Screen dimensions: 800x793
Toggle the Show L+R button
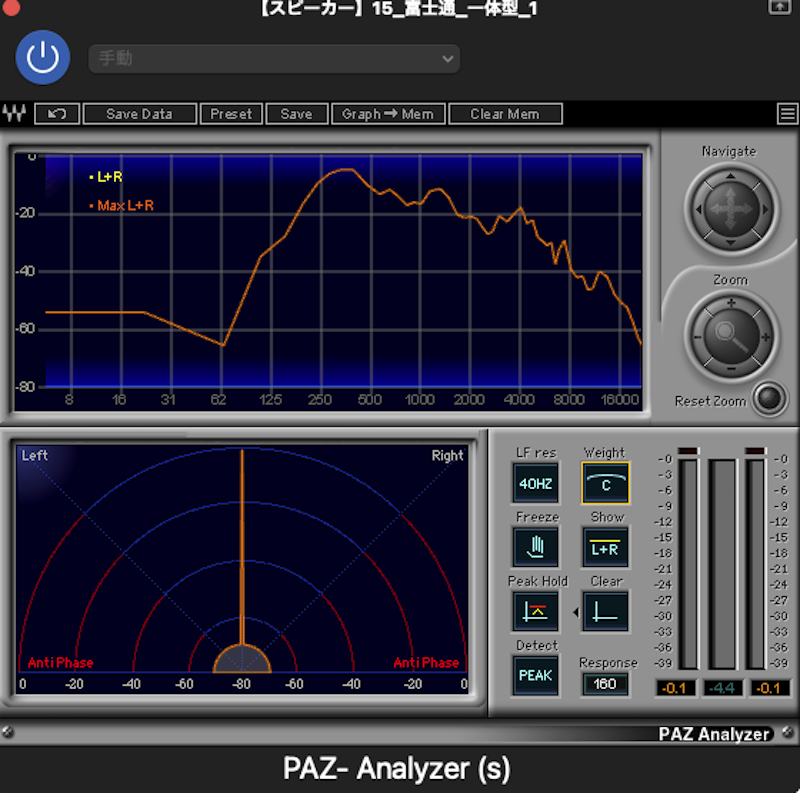(x=605, y=548)
